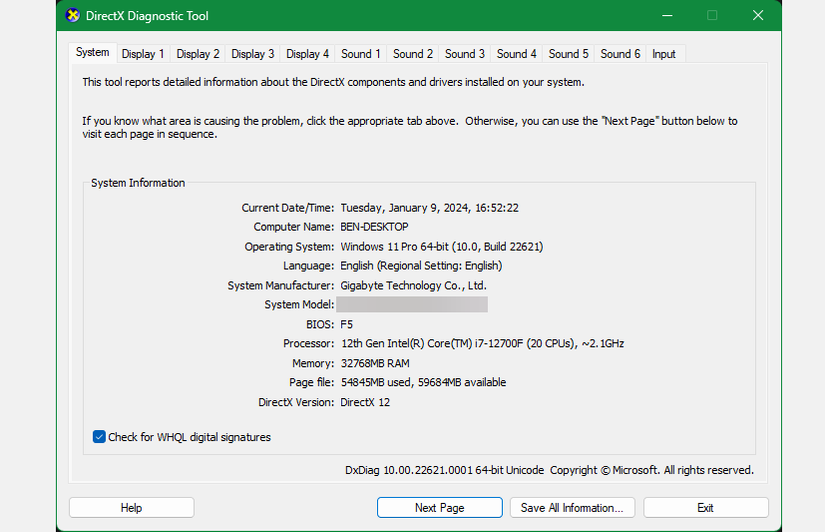Screen dimensions: 825x532
Task: View the Sound 4 tab
Action: coord(516,54)
